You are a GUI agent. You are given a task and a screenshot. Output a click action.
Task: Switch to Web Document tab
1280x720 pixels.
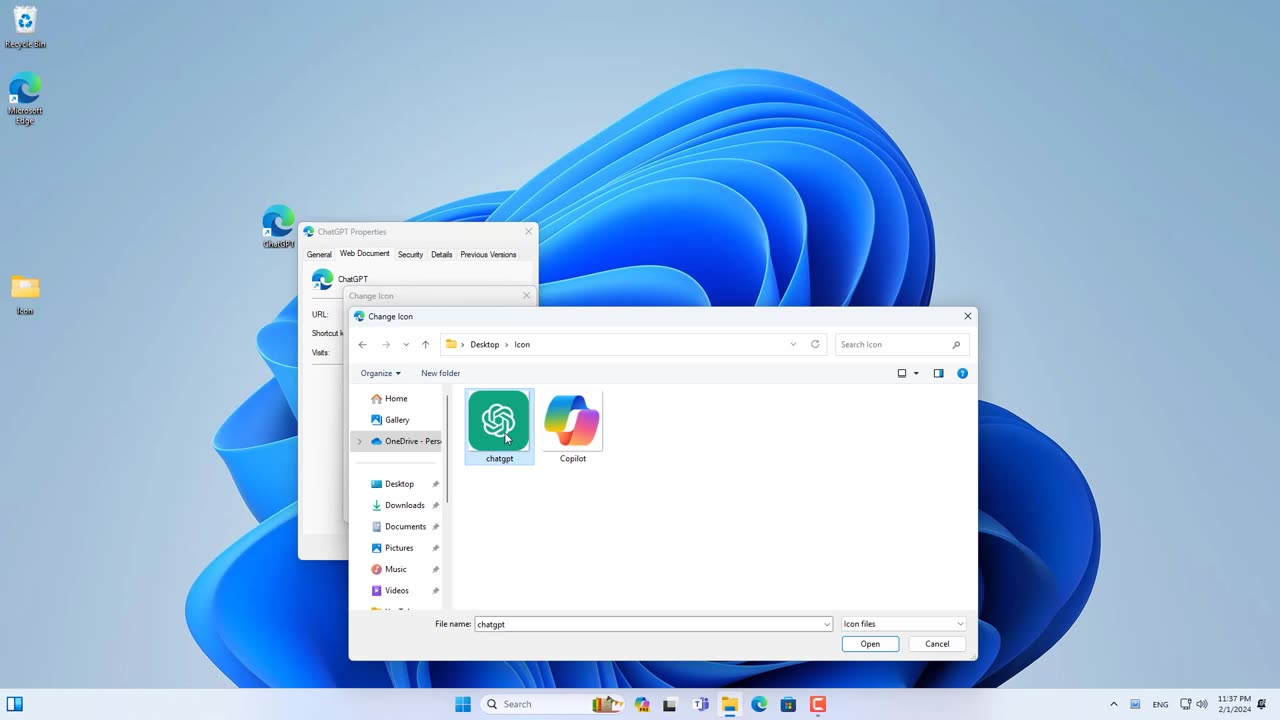point(365,254)
